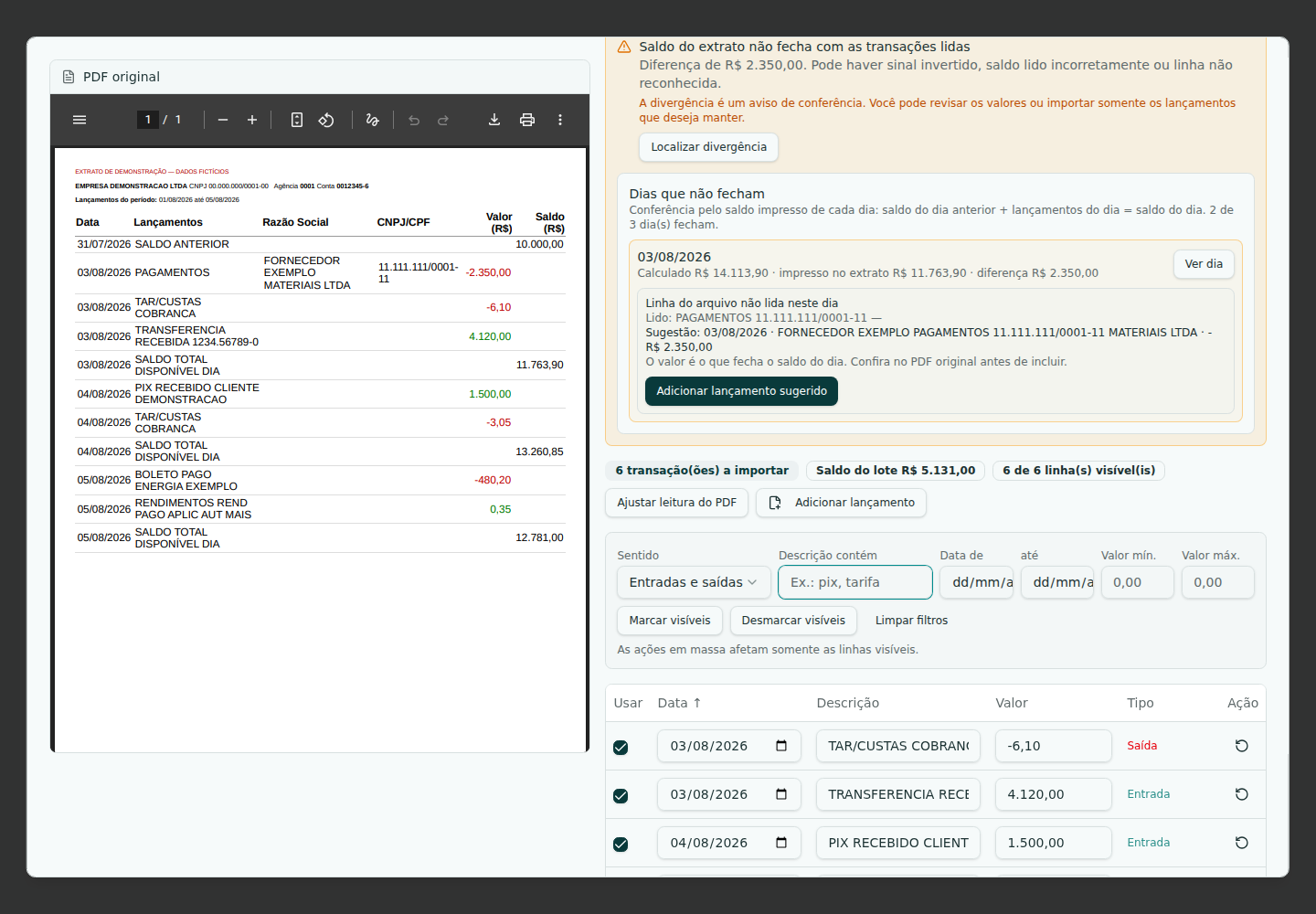Click the Valor mín. input field
Screen dimensions: 1316x914
pos(1138,582)
